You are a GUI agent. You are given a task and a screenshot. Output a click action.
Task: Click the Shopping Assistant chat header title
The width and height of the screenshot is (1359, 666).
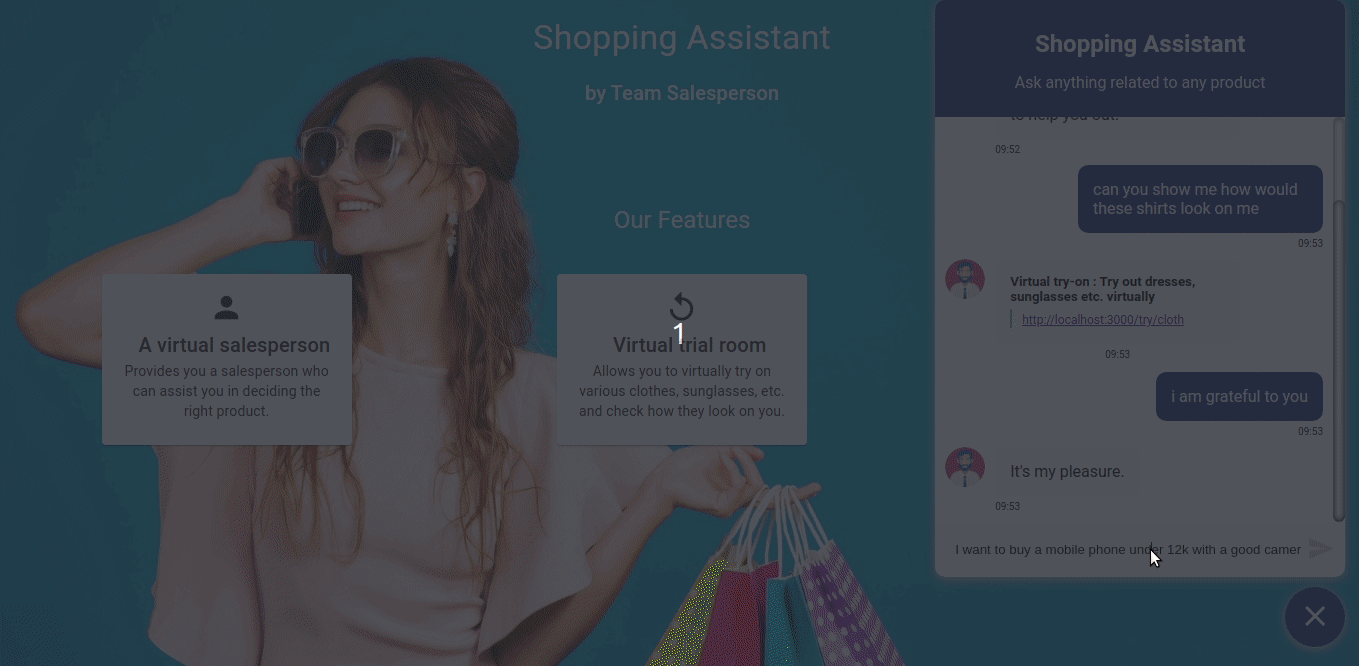(x=1140, y=44)
